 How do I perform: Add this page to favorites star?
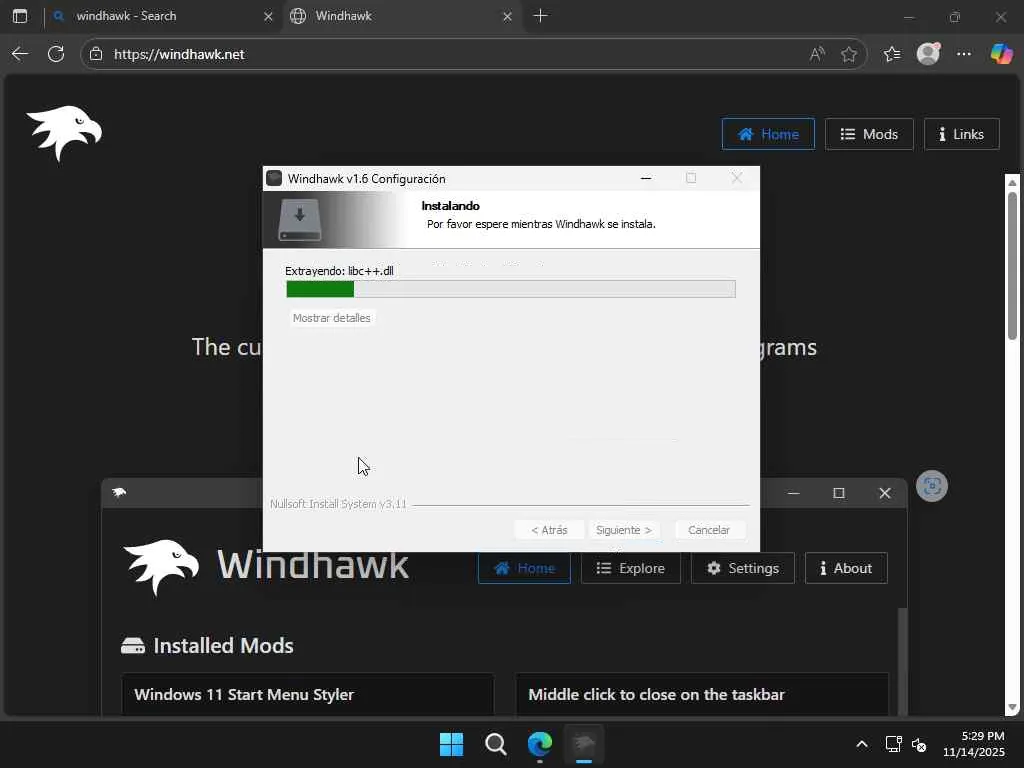point(848,54)
